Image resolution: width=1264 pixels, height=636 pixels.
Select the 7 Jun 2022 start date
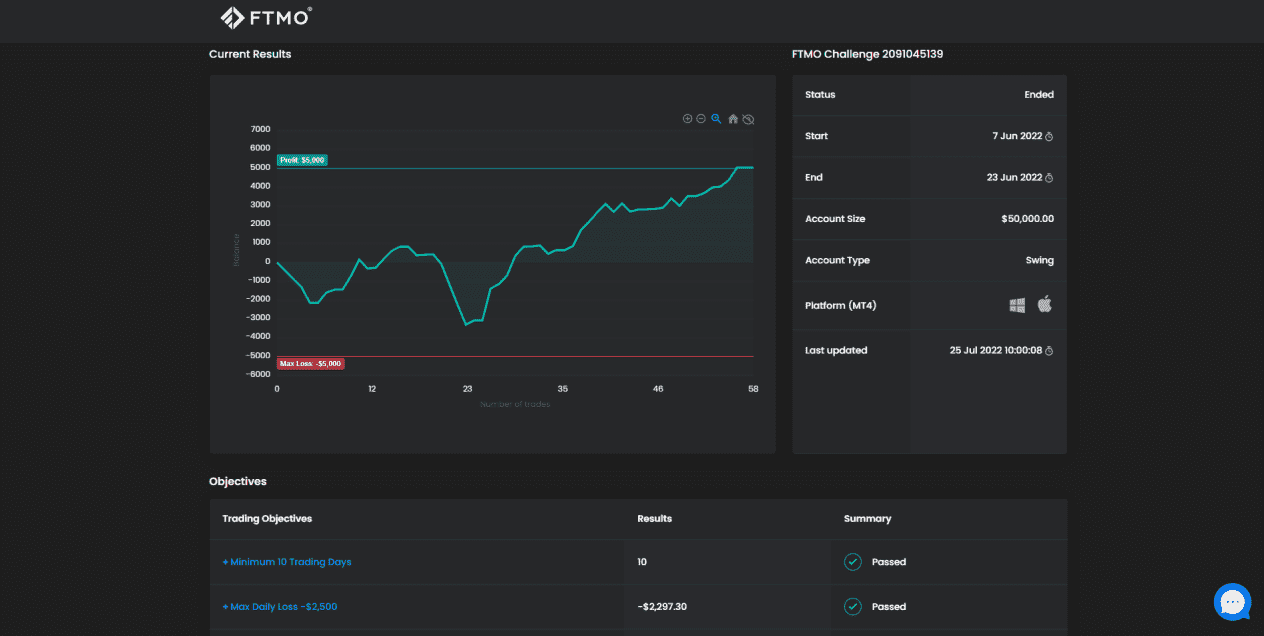click(1019, 136)
